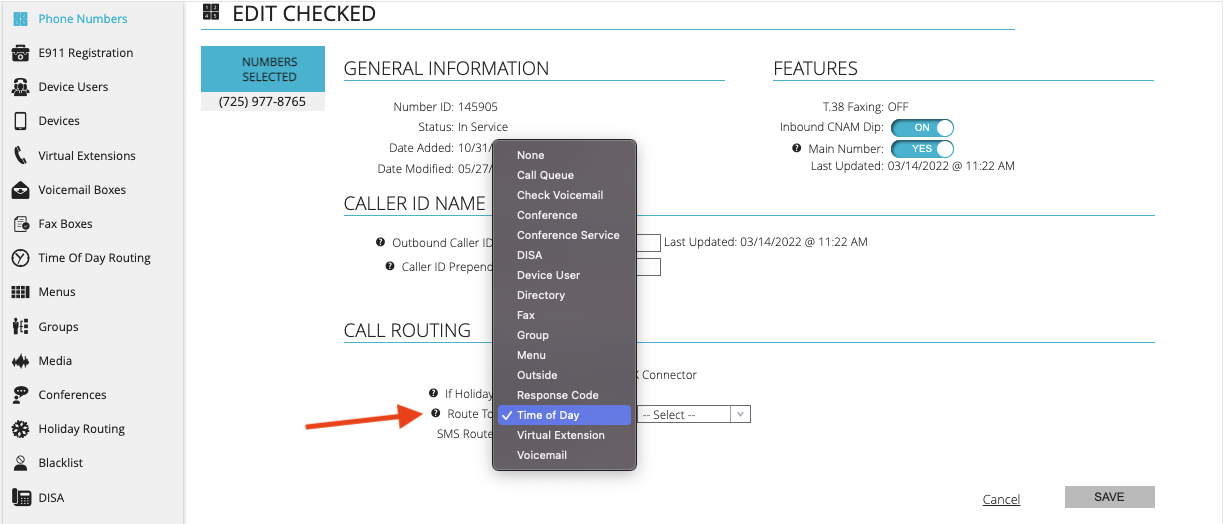Open the DISA telephone icon
1223x524 pixels.
pyautogui.click(x=20, y=497)
